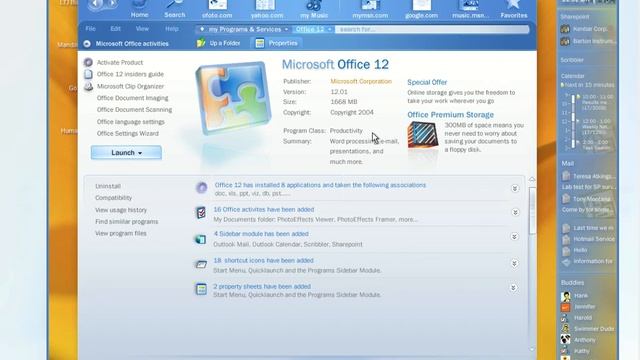This screenshot has width=640, height=360.
Task: Click the Kendal Corp. icon in sidebar
Action: pyautogui.click(x=565, y=29)
